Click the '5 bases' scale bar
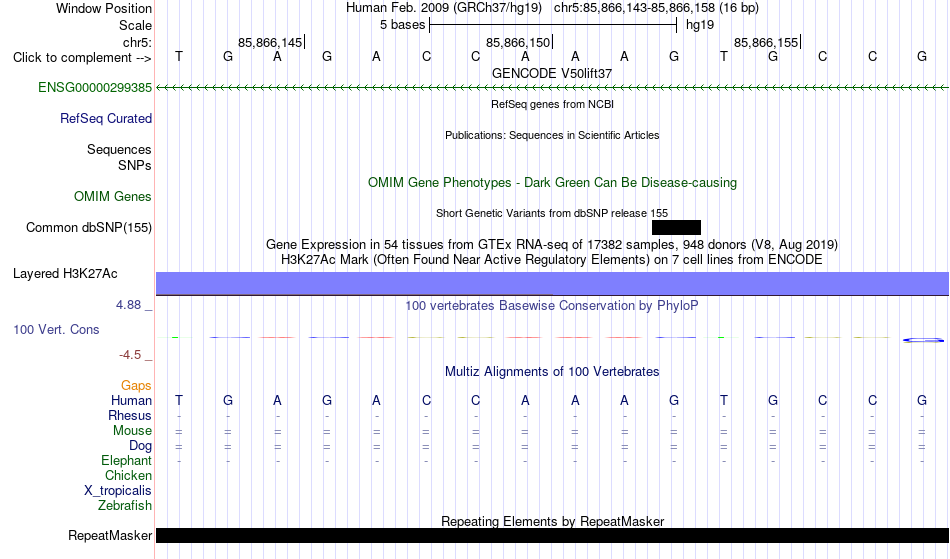This screenshot has width=950, height=559. click(553, 25)
